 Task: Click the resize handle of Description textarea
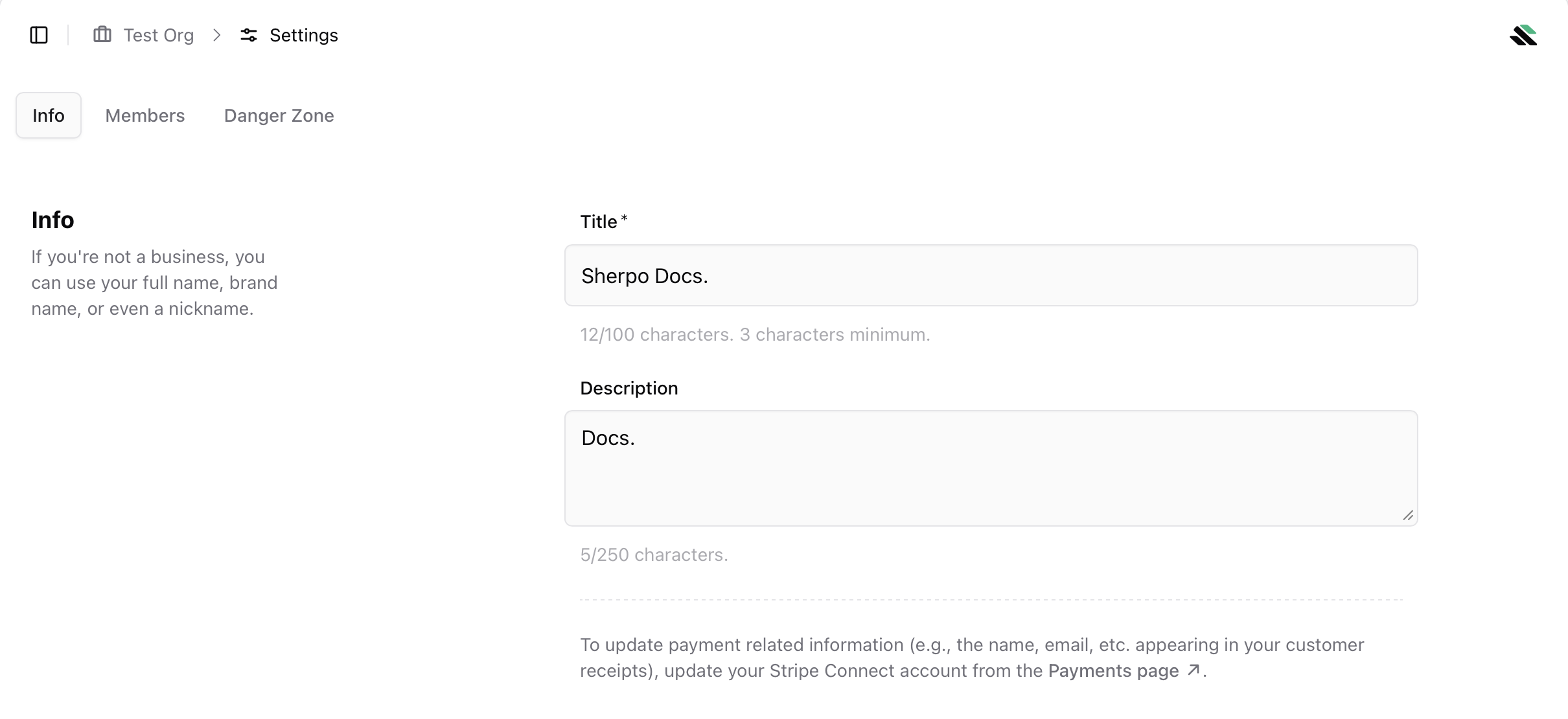[1407, 516]
